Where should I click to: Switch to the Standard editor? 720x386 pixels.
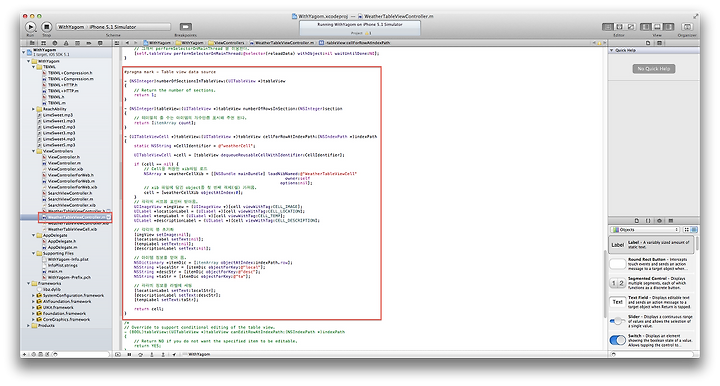[608, 27]
